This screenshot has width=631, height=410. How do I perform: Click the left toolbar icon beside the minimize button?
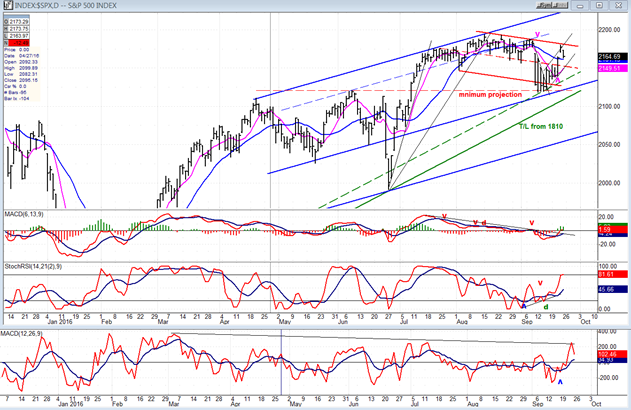(x=545, y=5)
